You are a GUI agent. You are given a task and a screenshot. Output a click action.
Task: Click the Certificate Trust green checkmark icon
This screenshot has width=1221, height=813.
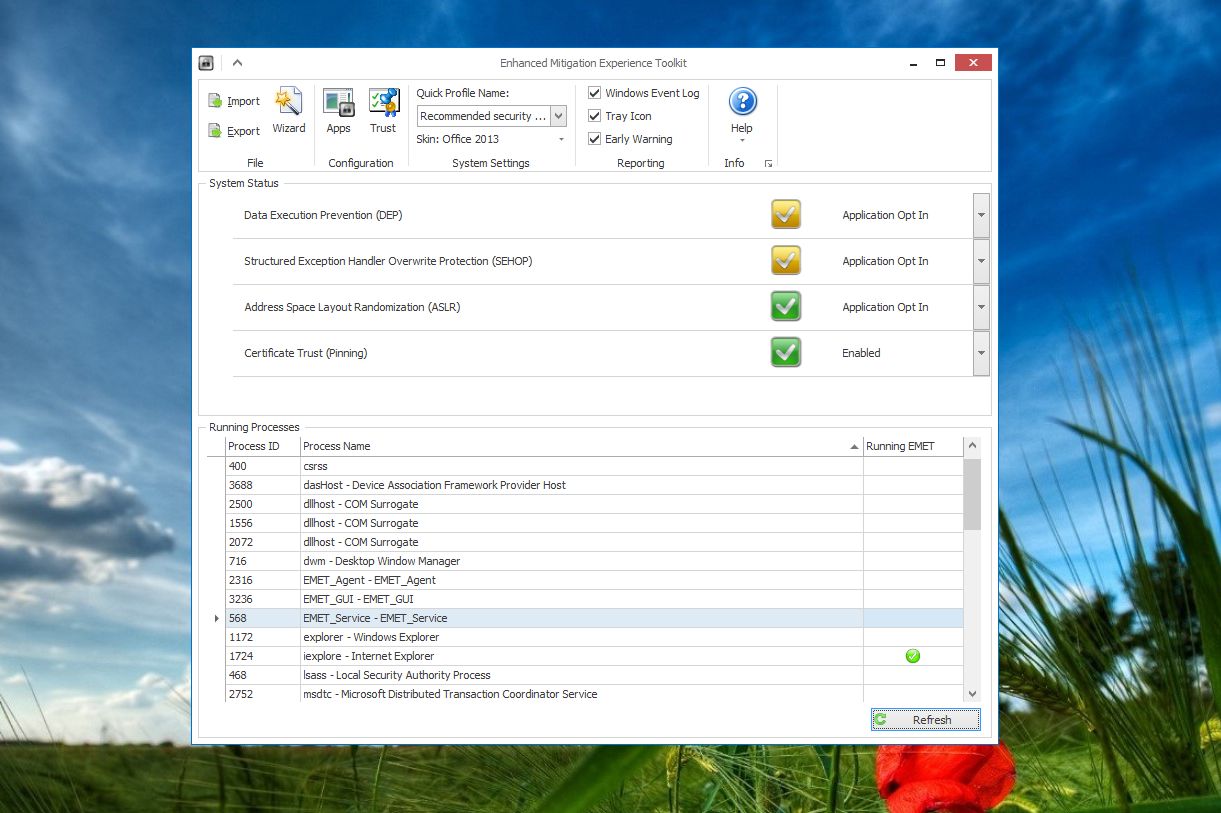tap(786, 353)
